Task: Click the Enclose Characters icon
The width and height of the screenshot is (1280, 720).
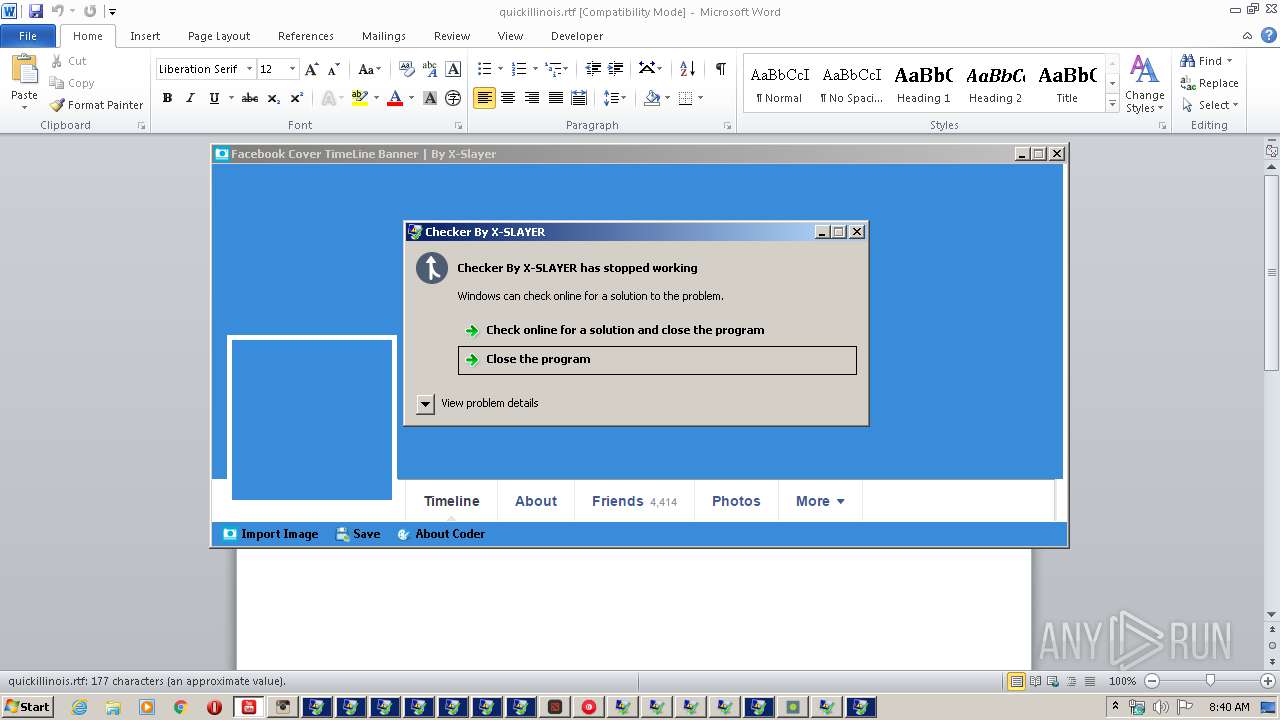Action: click(x=453, y=98)
